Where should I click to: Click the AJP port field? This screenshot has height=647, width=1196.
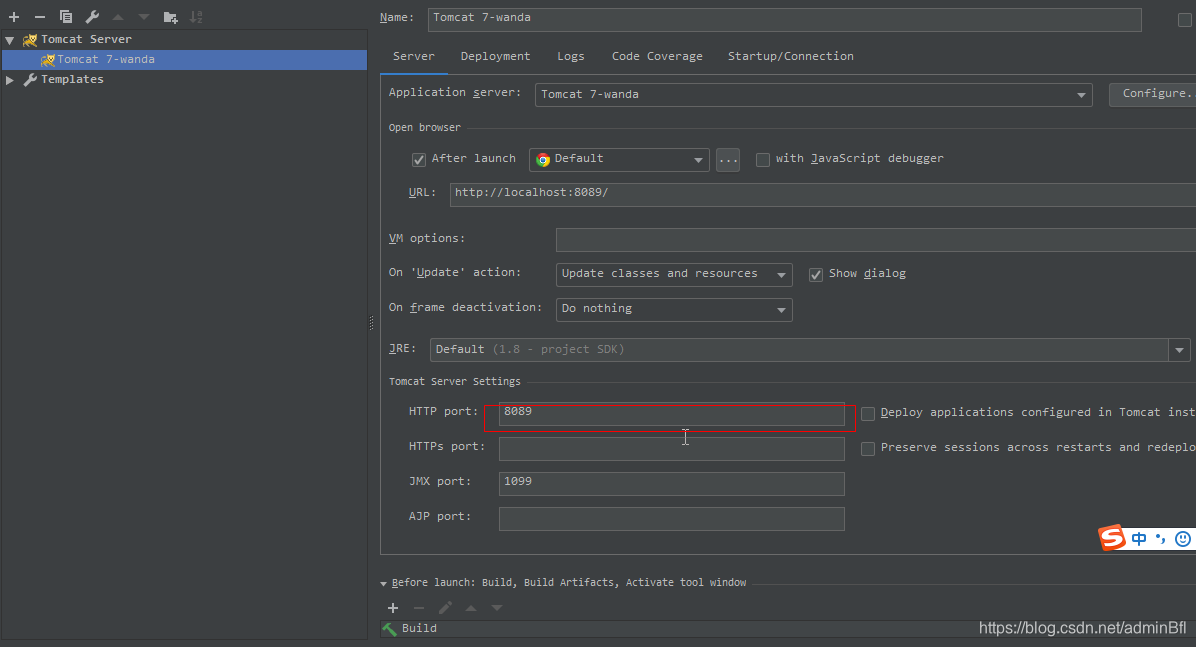671,519
